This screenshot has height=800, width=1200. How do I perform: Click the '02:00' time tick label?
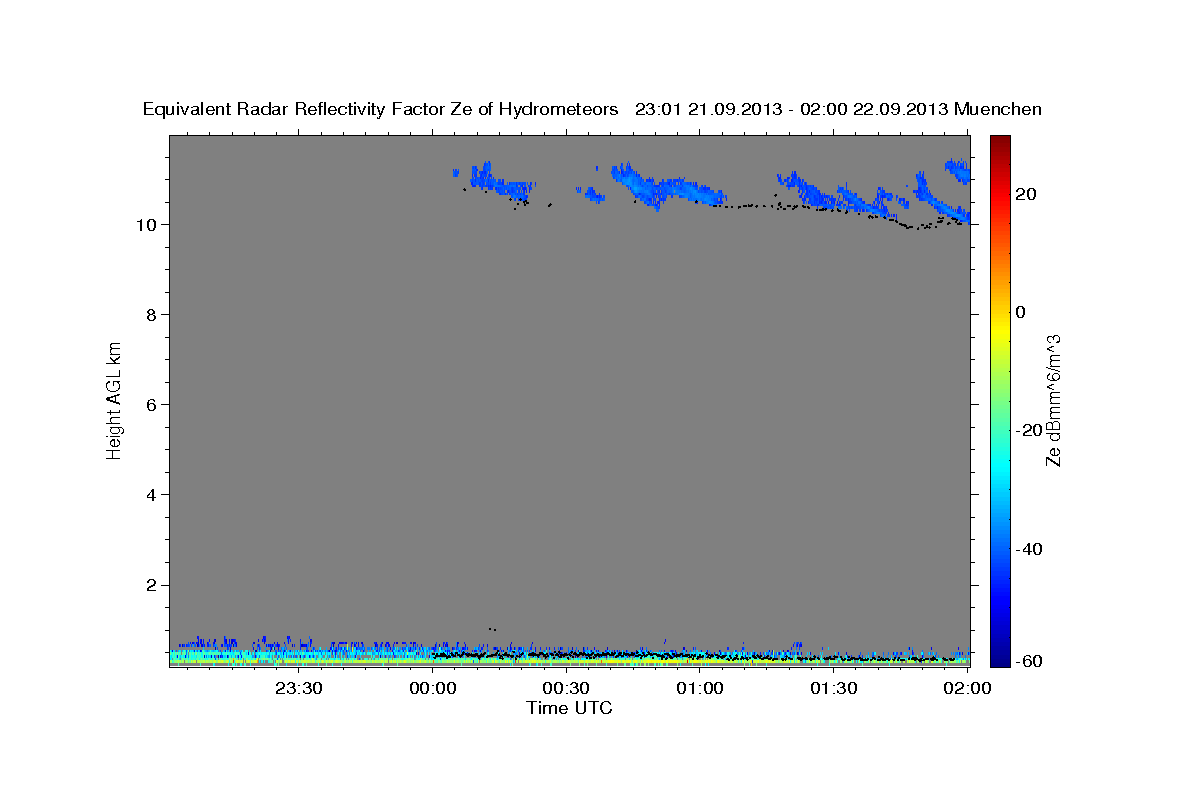pyautogui.click(x=967, y=688)
